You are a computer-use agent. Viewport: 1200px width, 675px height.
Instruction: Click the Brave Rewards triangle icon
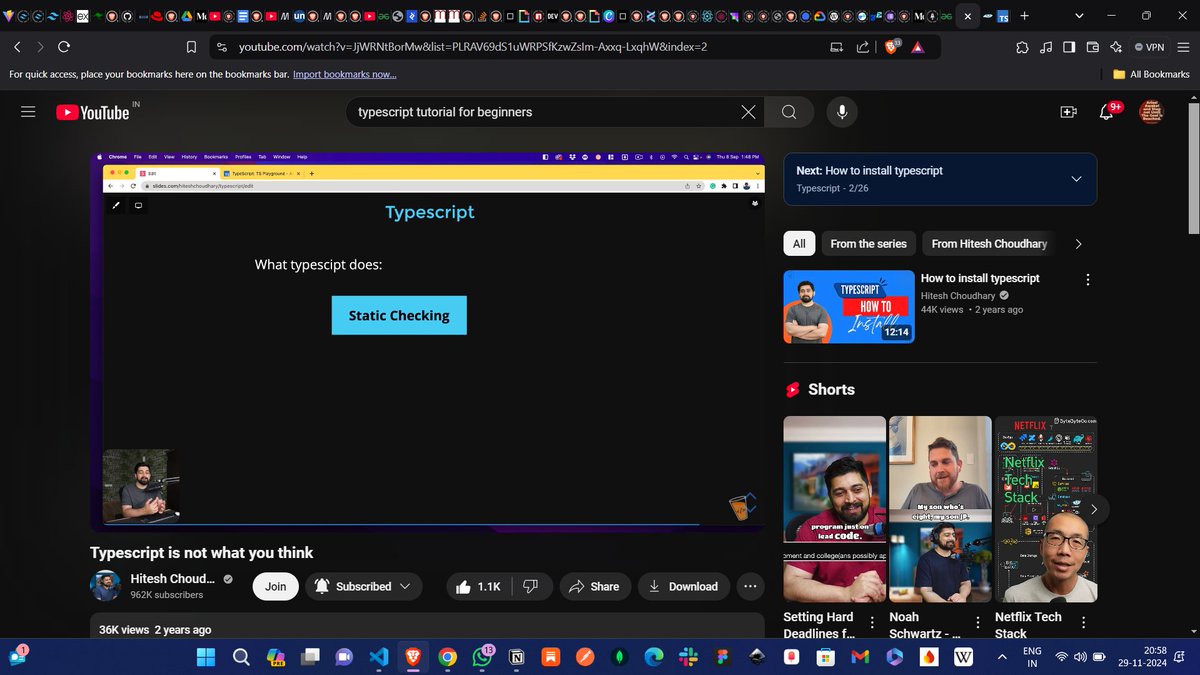[918, 46]
